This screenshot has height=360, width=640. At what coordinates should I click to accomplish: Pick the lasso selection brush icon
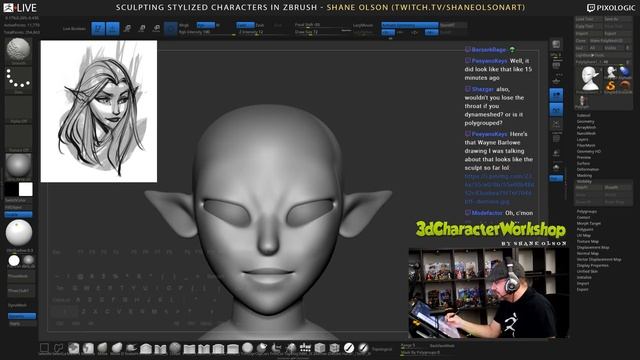pyautogui.click(x=59, y=348)
